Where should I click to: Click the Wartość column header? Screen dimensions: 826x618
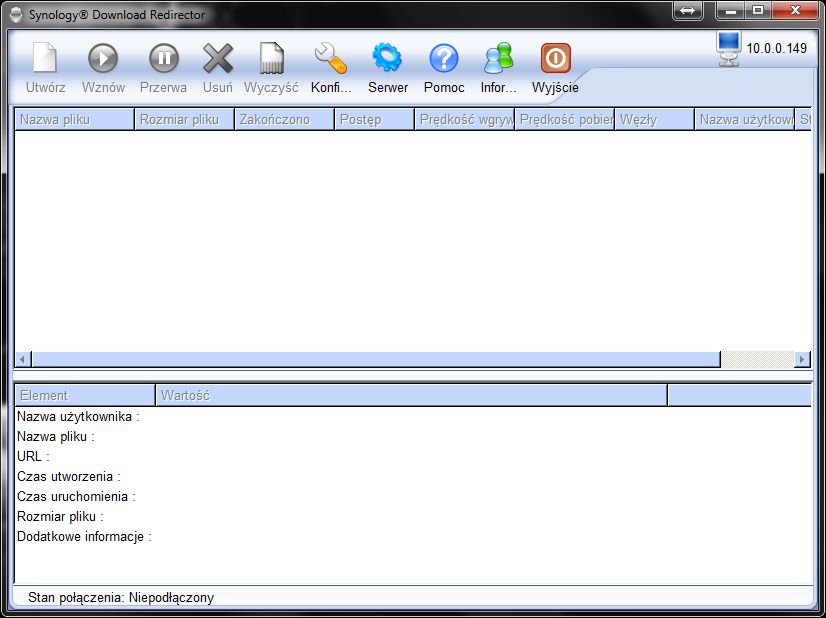pos(411,395)
